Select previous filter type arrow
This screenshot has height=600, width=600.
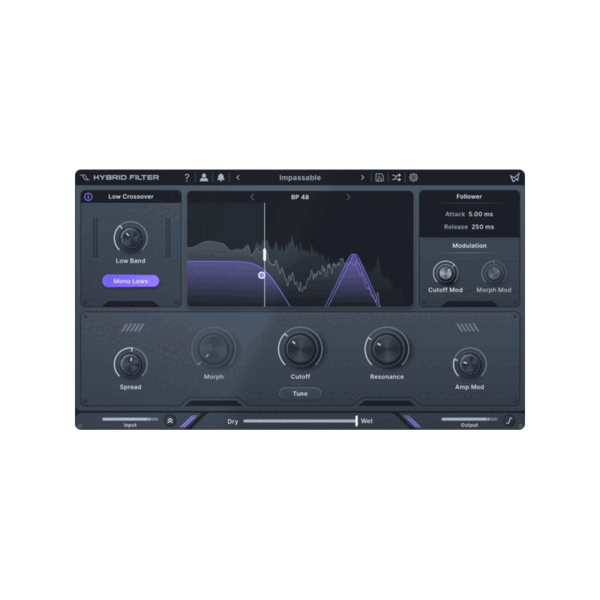(252, 197)
